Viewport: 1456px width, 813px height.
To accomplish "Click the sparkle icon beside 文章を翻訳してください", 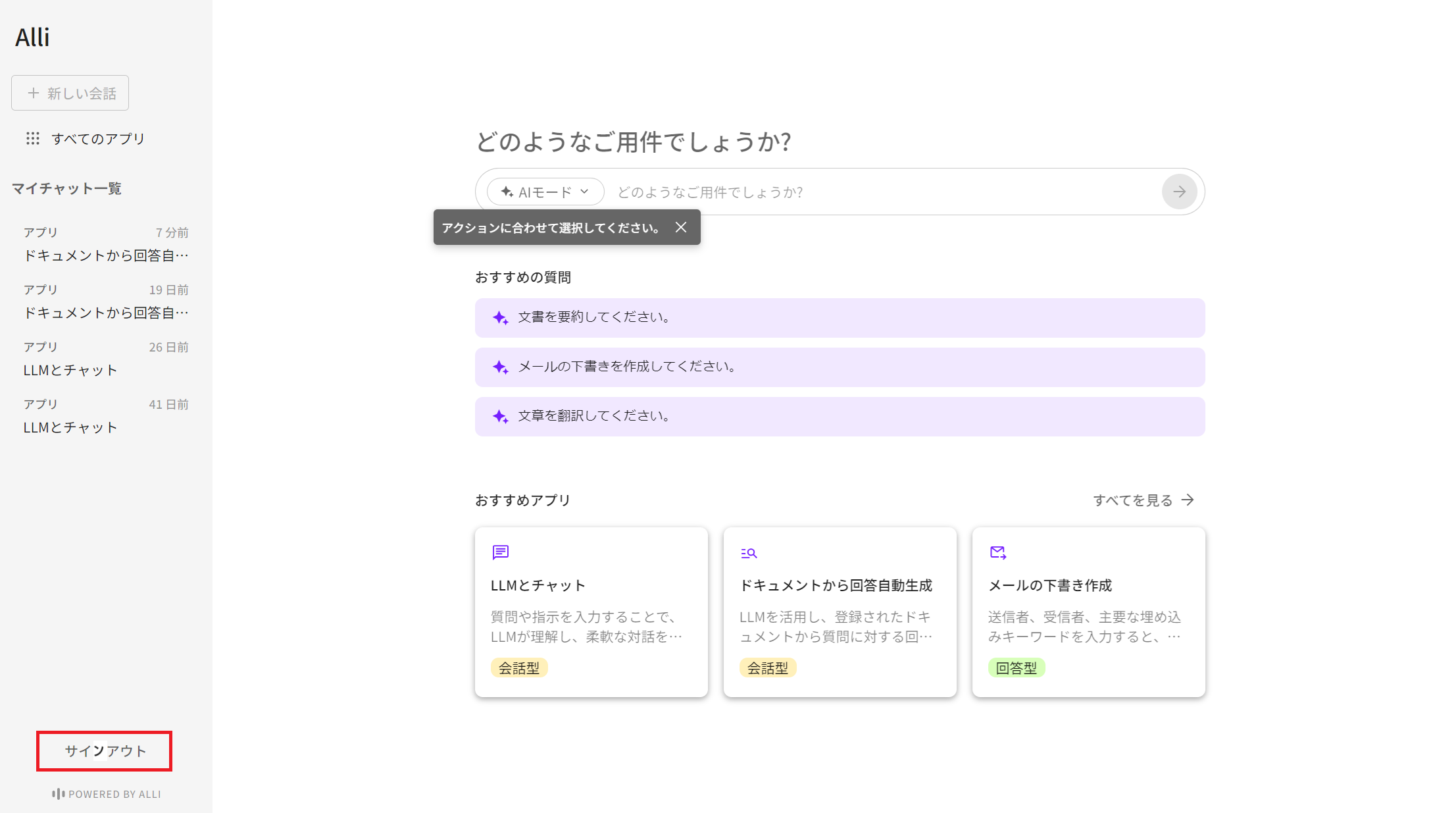I will (500, 416).
